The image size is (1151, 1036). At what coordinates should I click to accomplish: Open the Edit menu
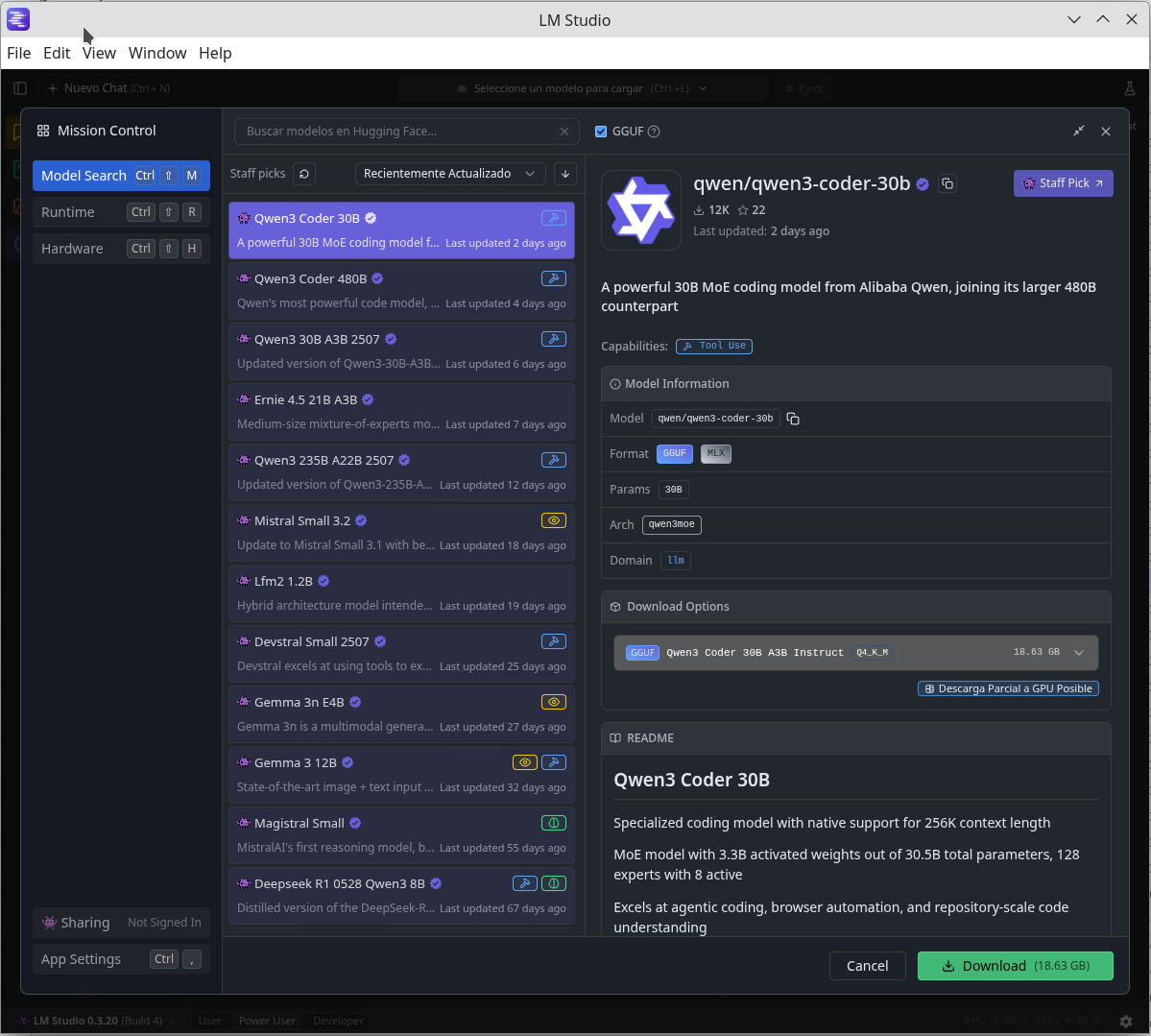tap(57, 53)
